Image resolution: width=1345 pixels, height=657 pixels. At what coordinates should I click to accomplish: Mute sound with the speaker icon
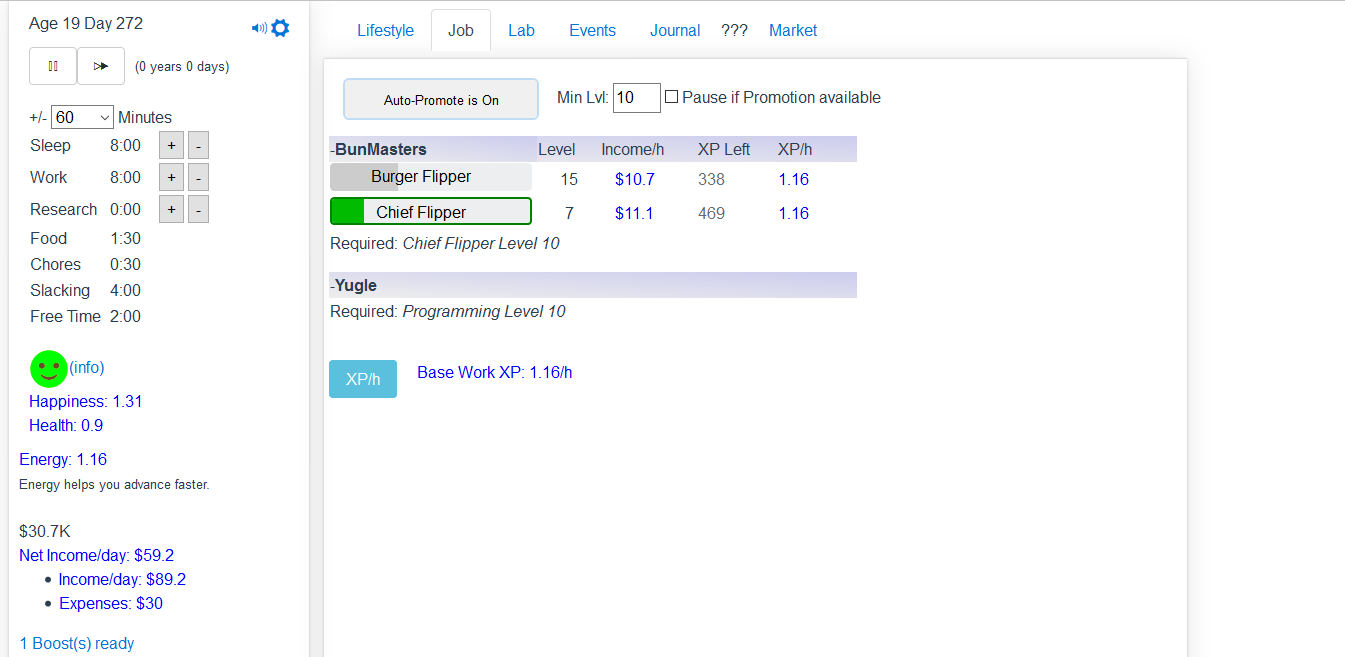pos(259,28)
